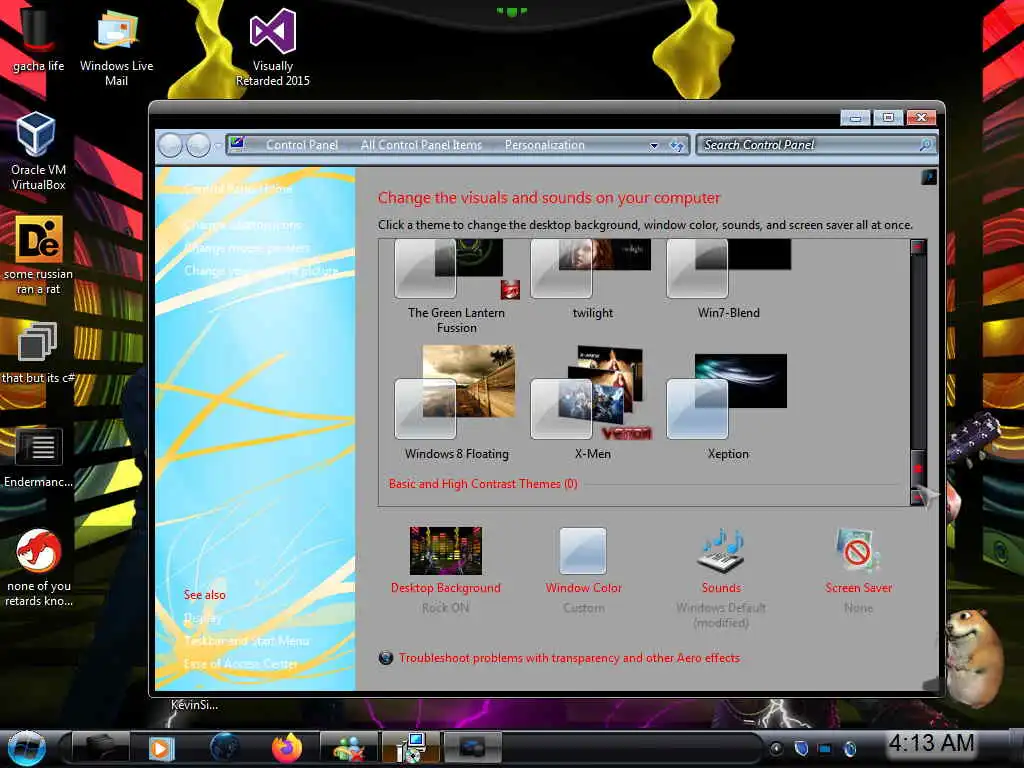Open the recent pages arrow beside Forward
The image size is (1024, 768).
(217, 145)
